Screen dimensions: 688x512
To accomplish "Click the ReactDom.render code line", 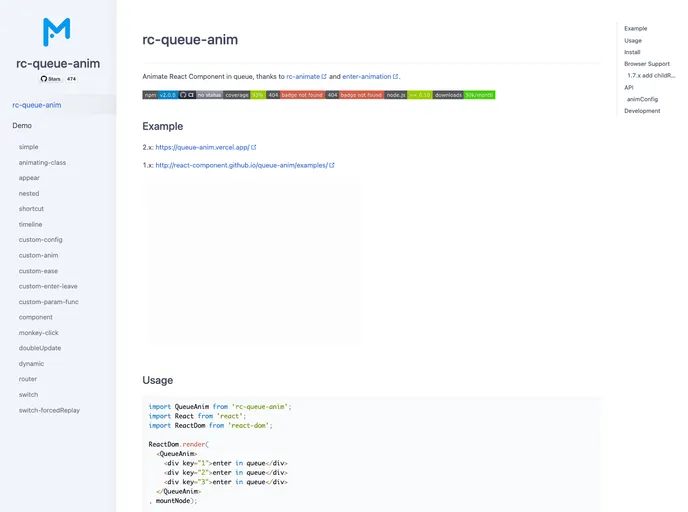I will coord(179,444).
